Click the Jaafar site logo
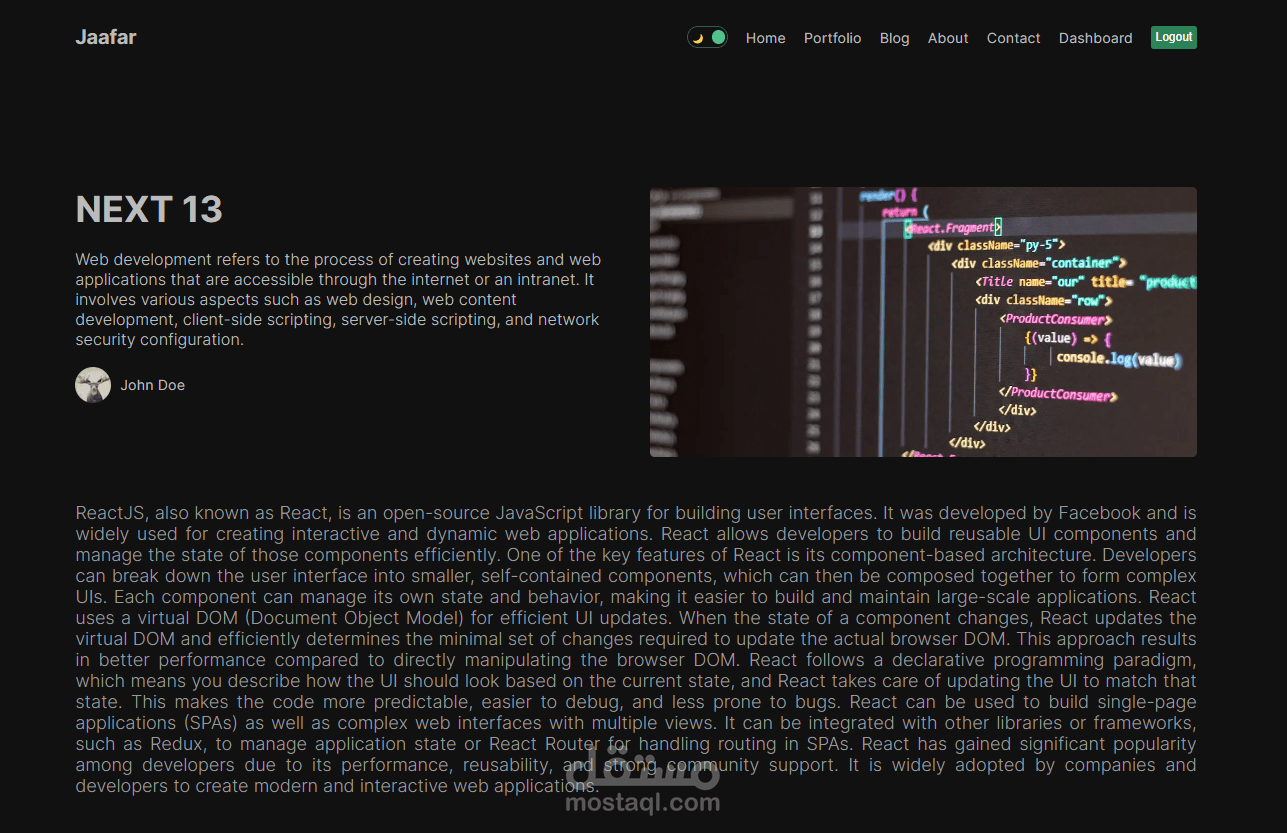Viewport: 1287px width, 833px height. coord(106,37)
